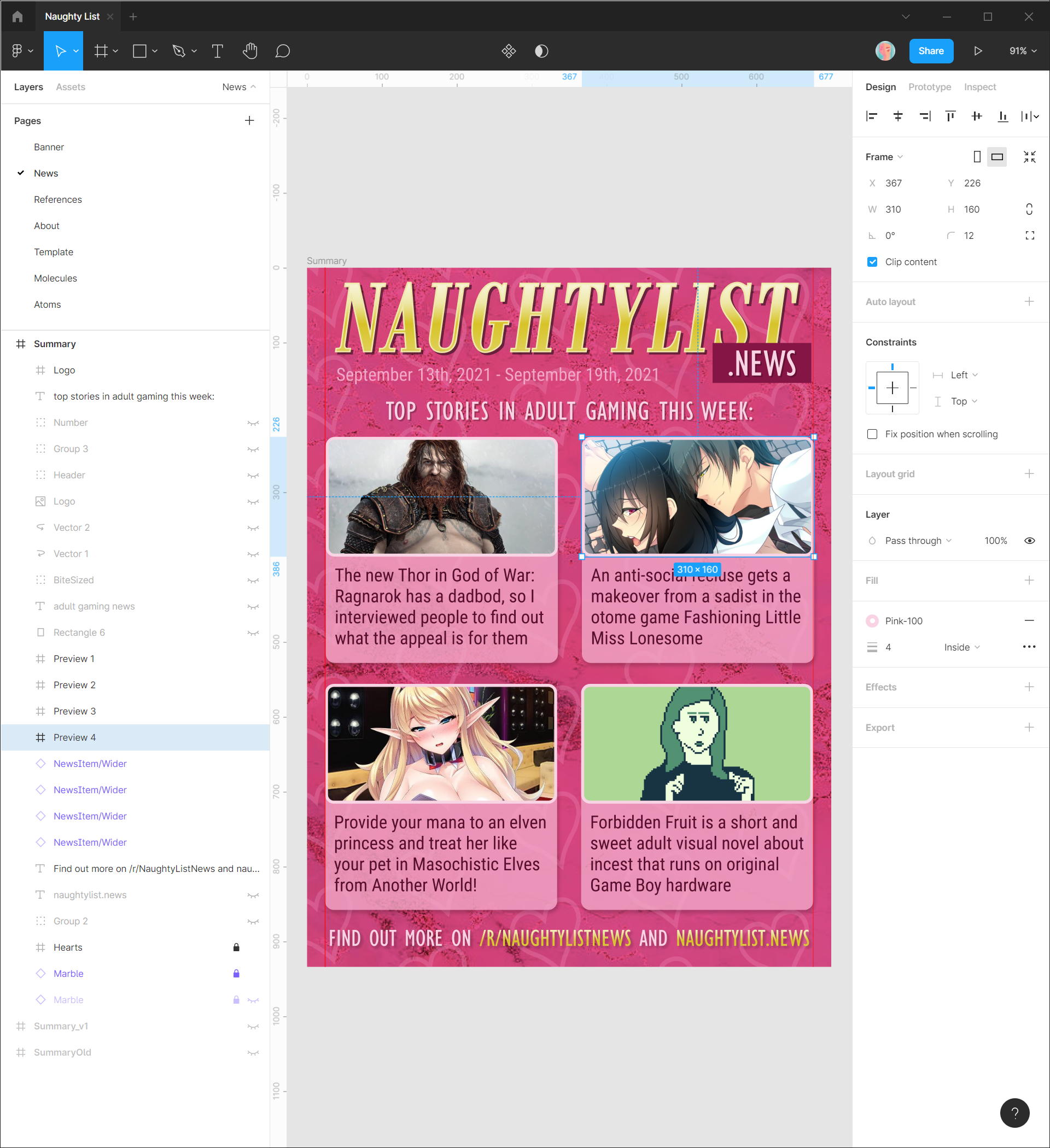
Task: Open advanced stroke options ellipsis
Action: point(1029,646)
